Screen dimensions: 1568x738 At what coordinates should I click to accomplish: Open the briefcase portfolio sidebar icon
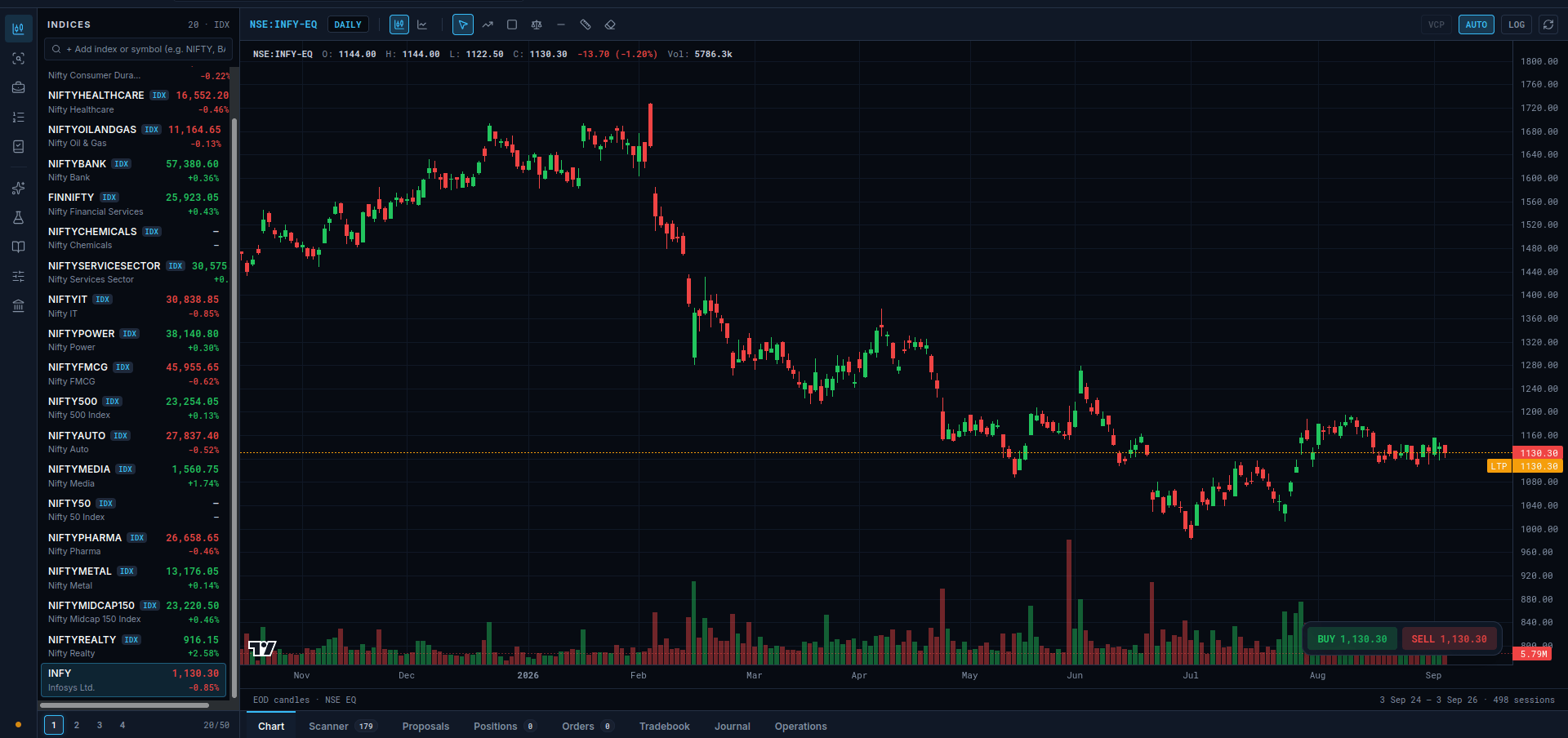pyautogui.click(x=18, y=87)
